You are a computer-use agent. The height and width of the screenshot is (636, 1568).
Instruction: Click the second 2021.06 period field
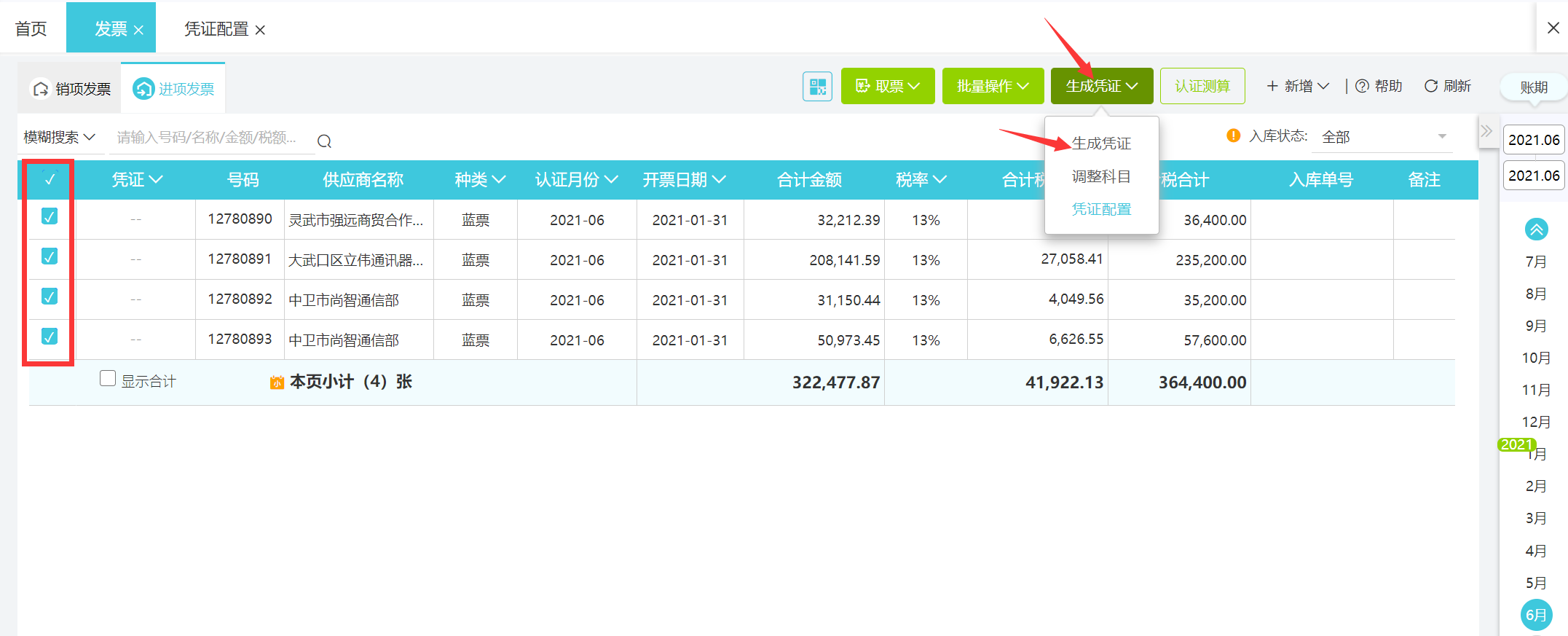1534,176
